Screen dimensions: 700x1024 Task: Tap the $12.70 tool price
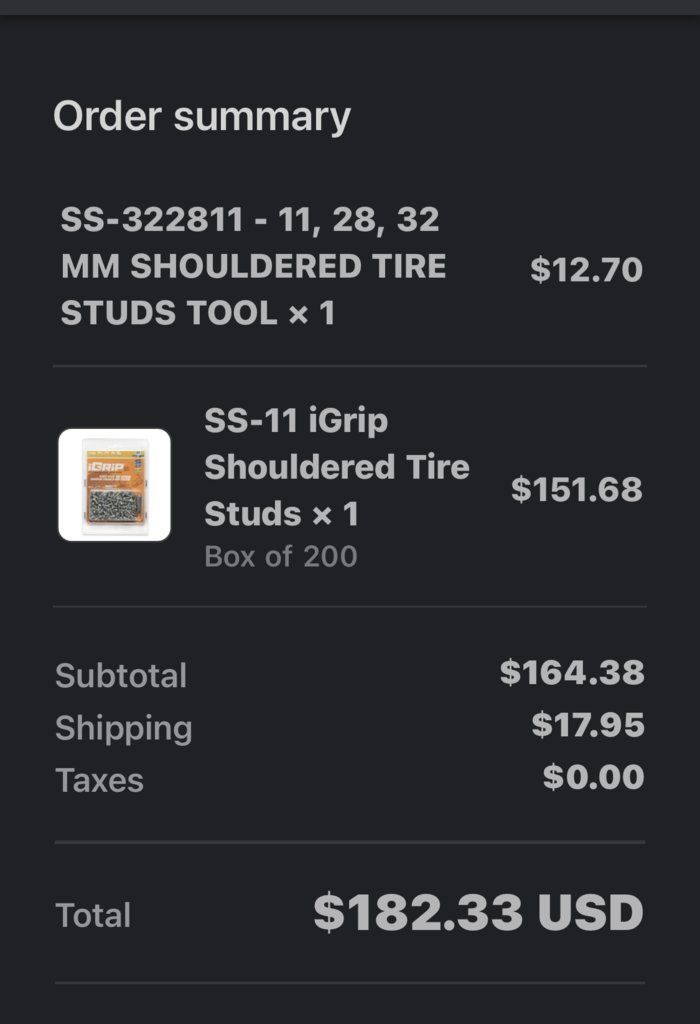point(586,270)
